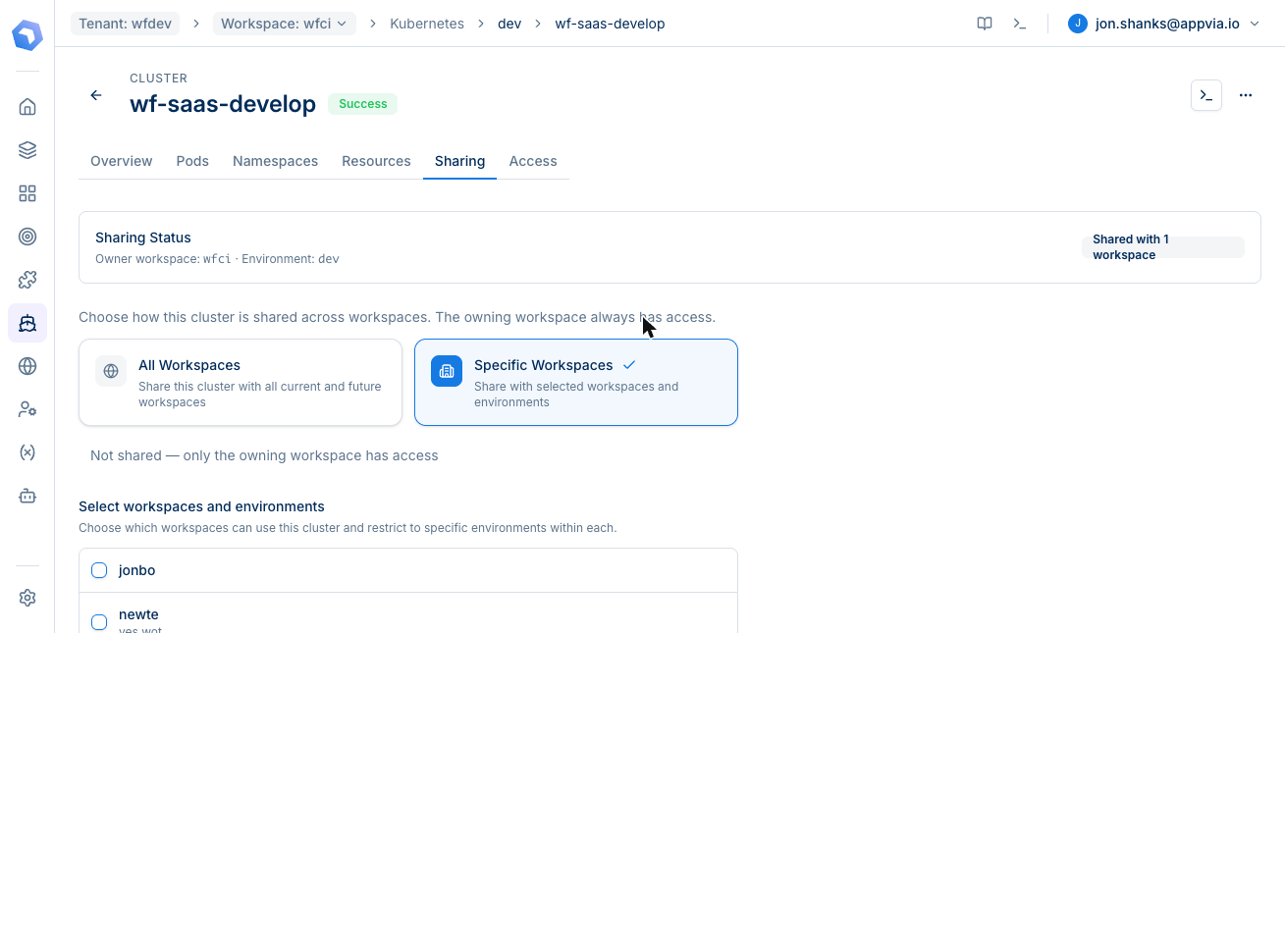Click the user avatar J icon
Image resolution: width=1285 pixels, height=952 pixels.
click(1078, 24)
